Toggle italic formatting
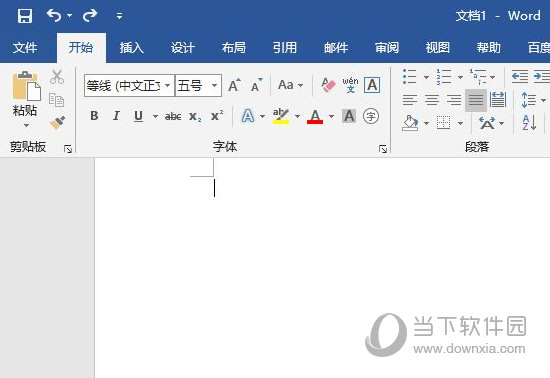 (116, 116)
